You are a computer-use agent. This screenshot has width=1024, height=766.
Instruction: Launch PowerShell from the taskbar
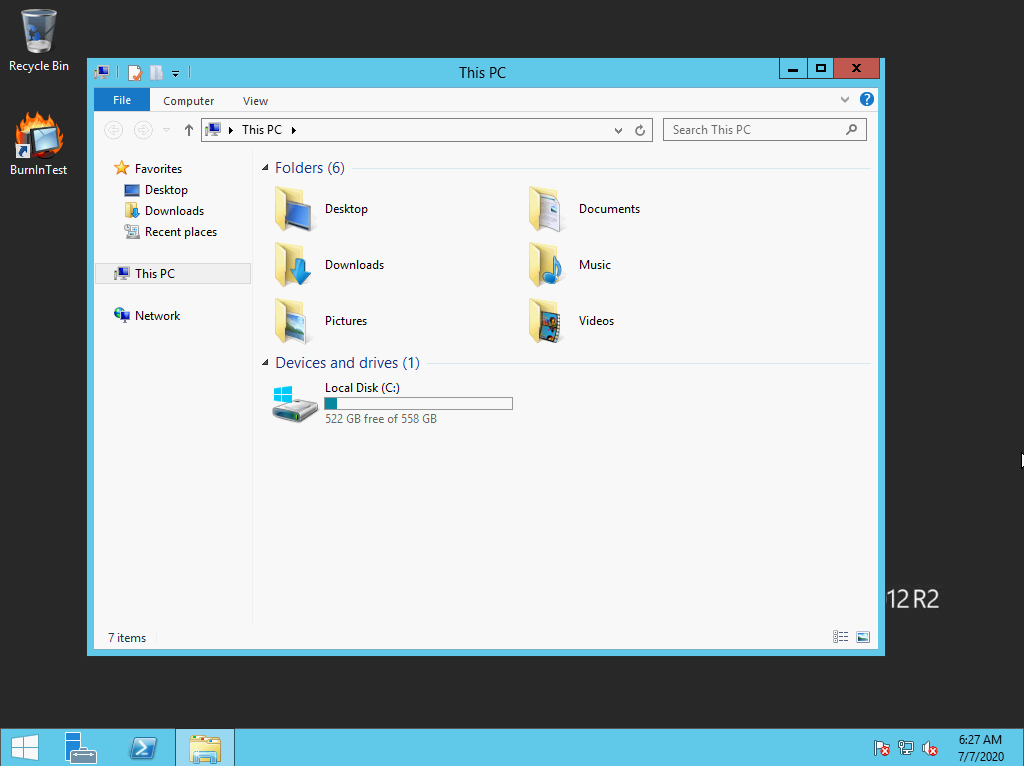(143, 748)
